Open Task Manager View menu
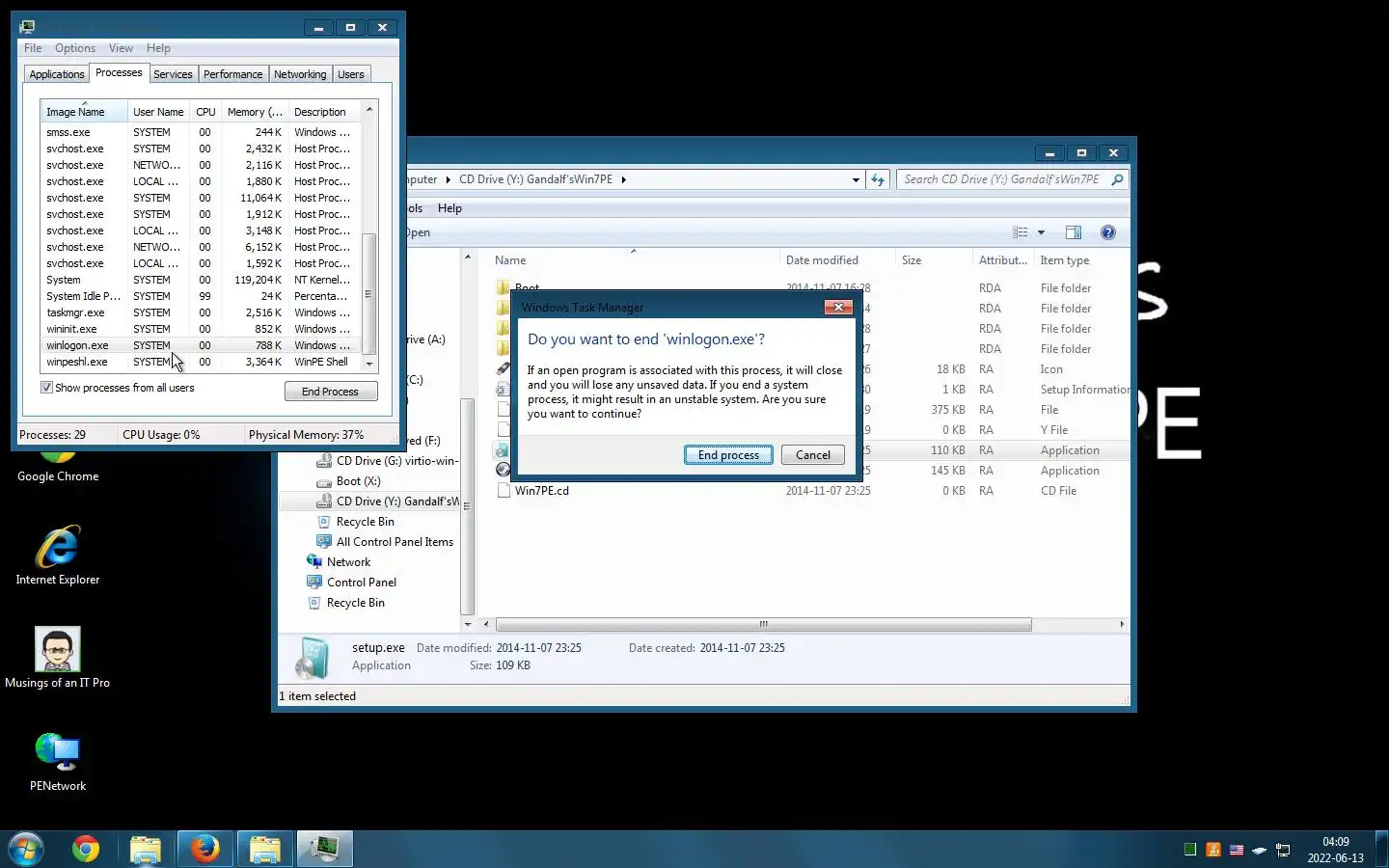This screenshot has width=1389, height=868. [x=121, y=48]
